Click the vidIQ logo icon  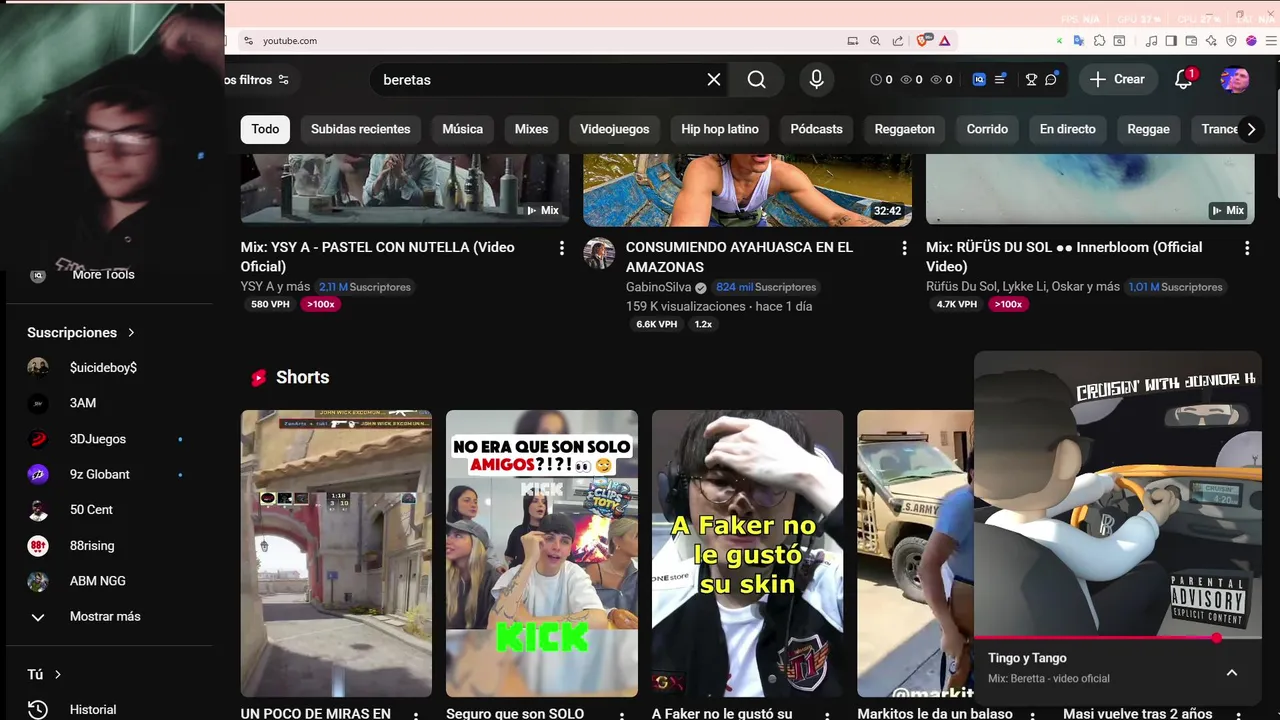point(979,79)
